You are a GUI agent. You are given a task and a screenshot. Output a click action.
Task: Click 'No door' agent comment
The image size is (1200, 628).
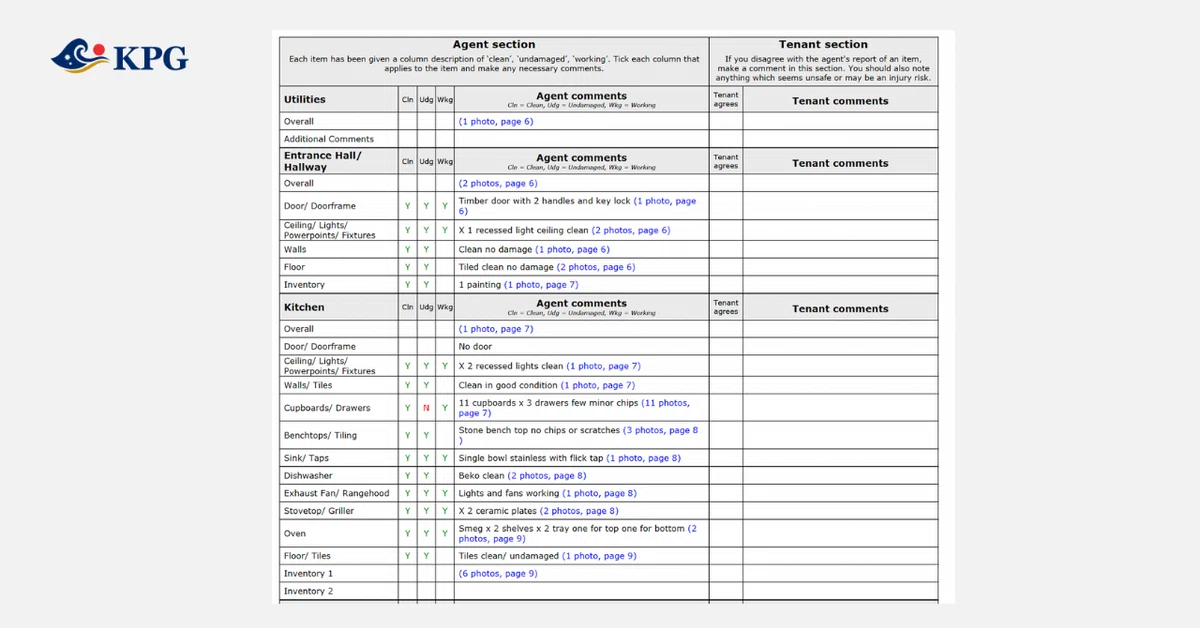476,347
